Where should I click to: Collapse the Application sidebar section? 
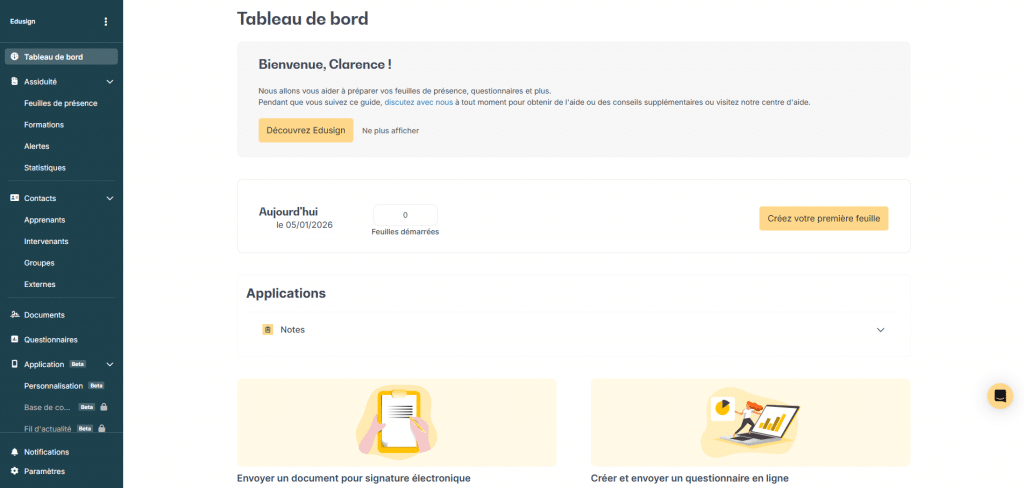[x=110, y=364]
